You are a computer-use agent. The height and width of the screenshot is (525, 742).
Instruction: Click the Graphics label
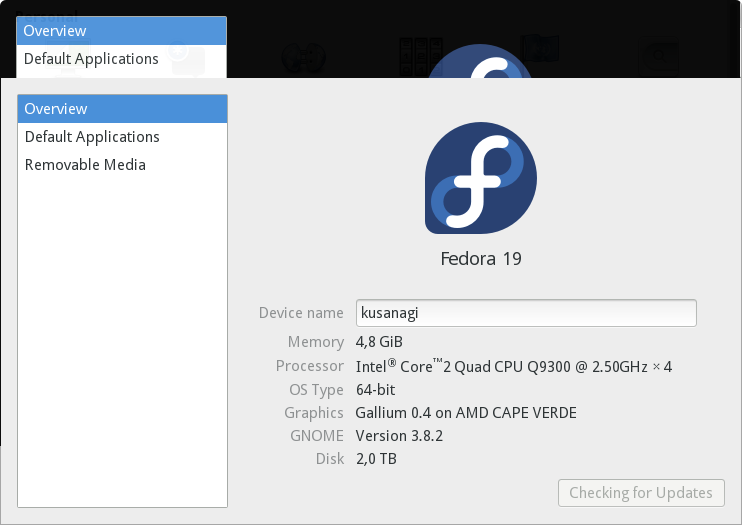(314, 413)
